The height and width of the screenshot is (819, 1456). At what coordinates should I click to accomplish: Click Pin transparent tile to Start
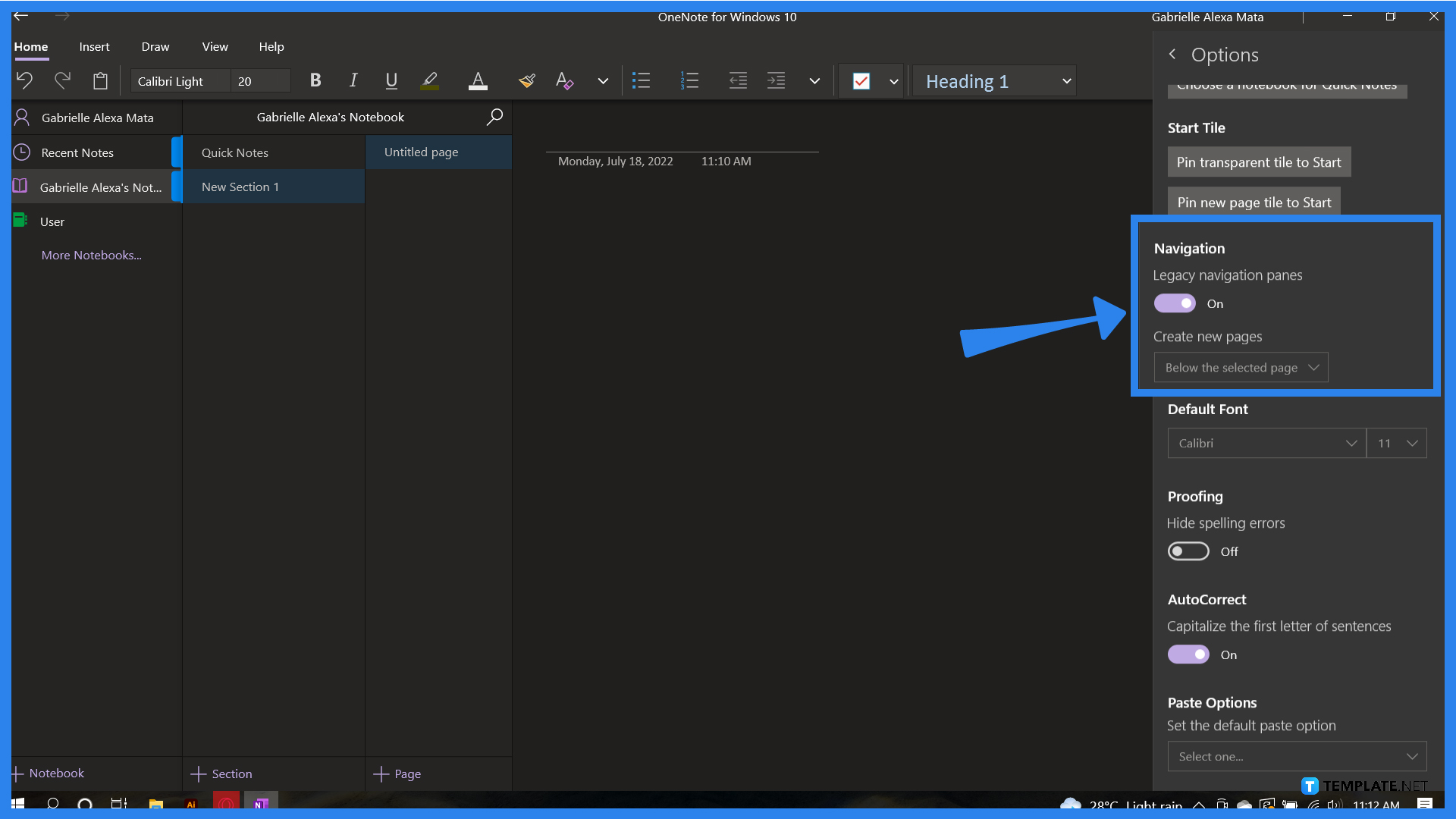pos(1258,162)
